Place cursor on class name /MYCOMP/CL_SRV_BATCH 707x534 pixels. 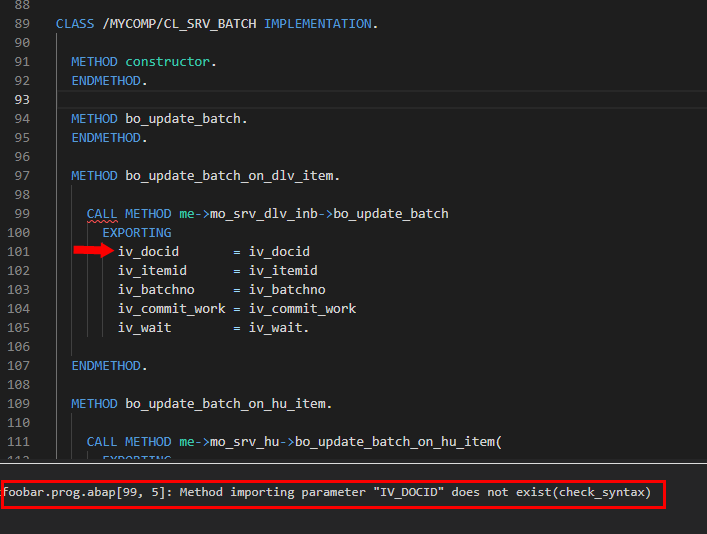tap(179, 23)
